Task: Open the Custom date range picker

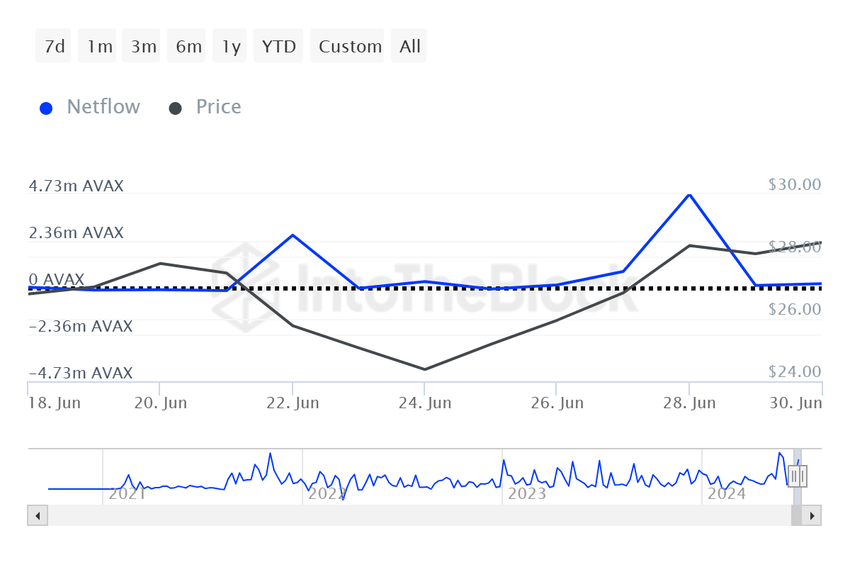Action: tap(350, 46)
